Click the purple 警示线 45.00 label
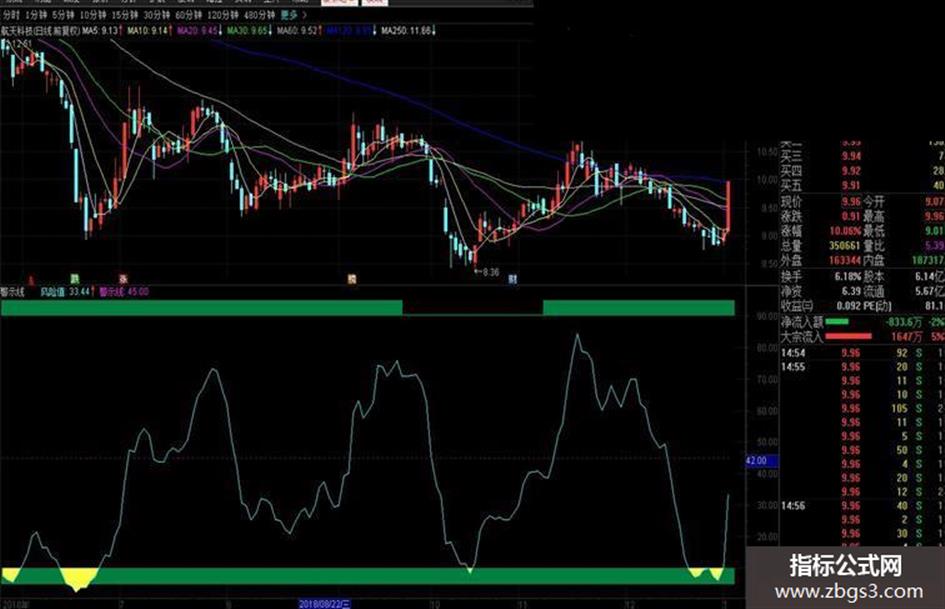The width and height of the screenshot is (945, 609). tap(124, 292)
